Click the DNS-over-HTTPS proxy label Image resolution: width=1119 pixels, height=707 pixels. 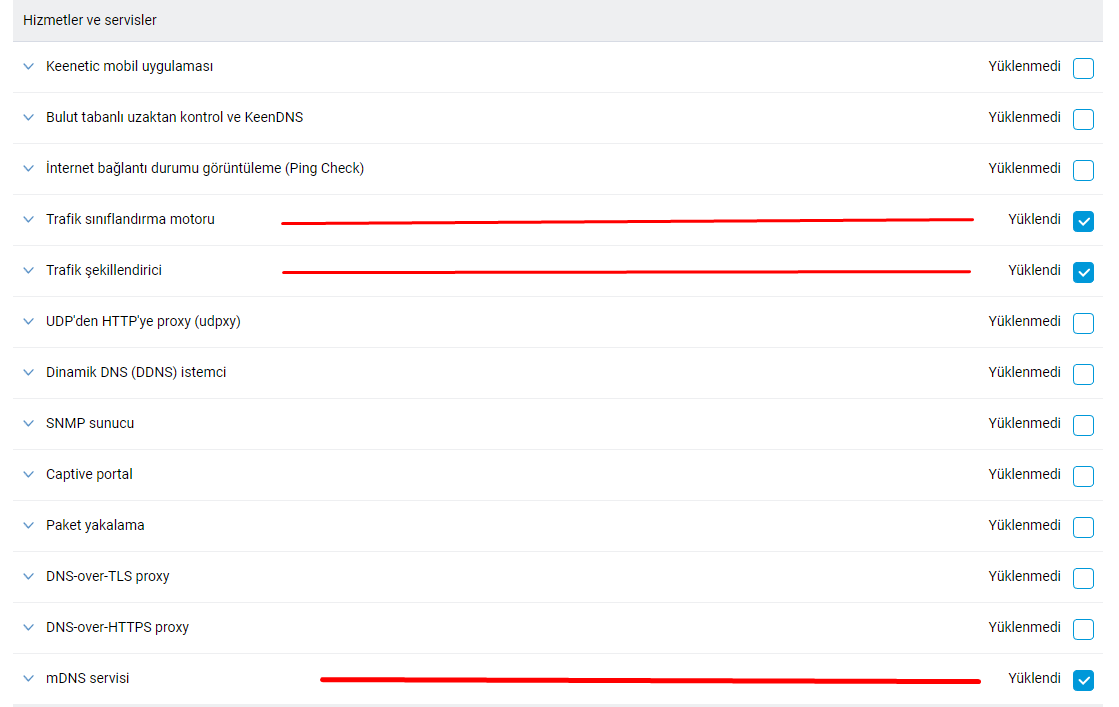tap(117, 627)
